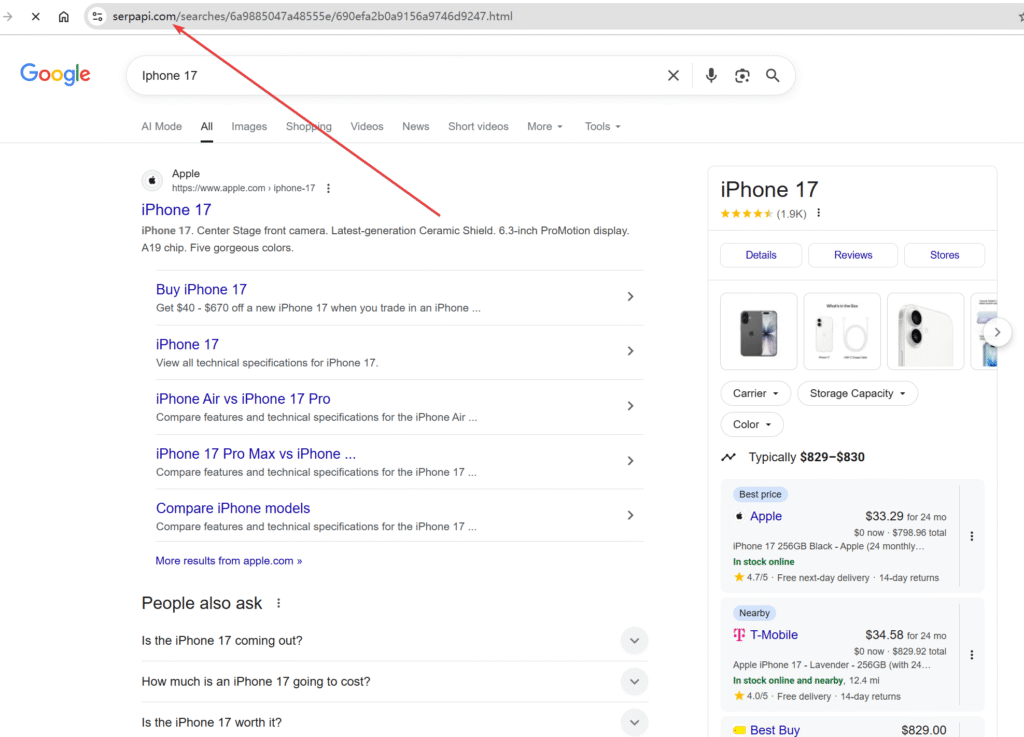Click the voice search microphone icon
The height and width of the screenshot is (737, 1024).
pos(711,76)
